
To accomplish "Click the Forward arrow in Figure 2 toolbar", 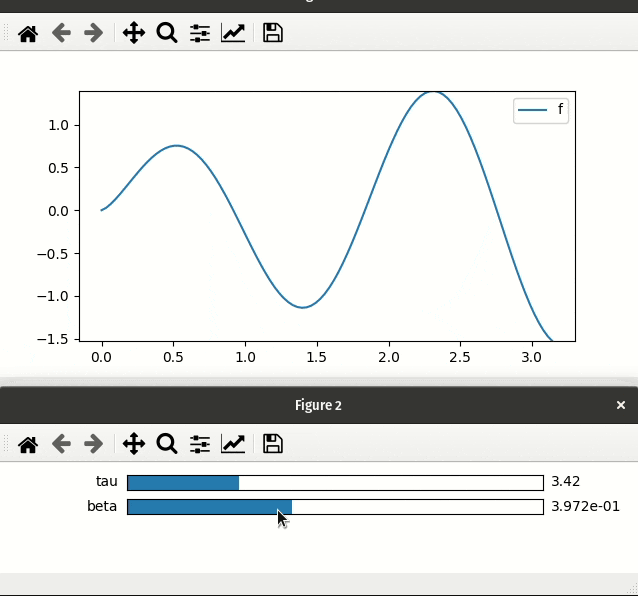I will click(x=94, y=444).
